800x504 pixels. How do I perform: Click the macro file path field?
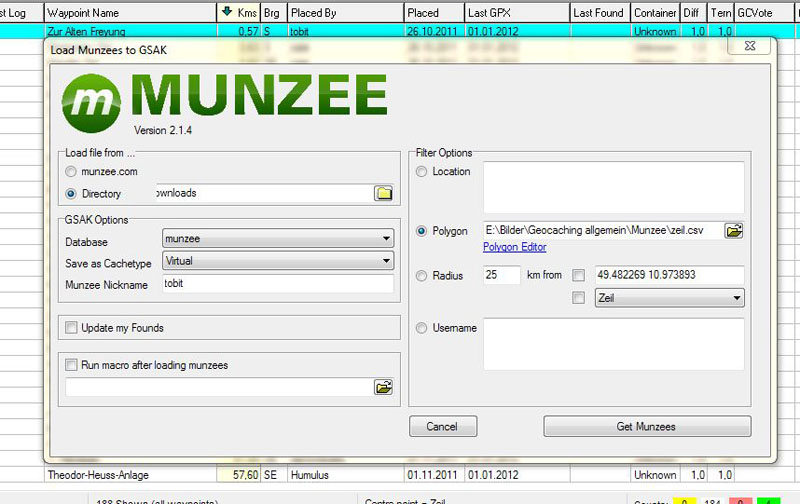(x=219, y=387)
